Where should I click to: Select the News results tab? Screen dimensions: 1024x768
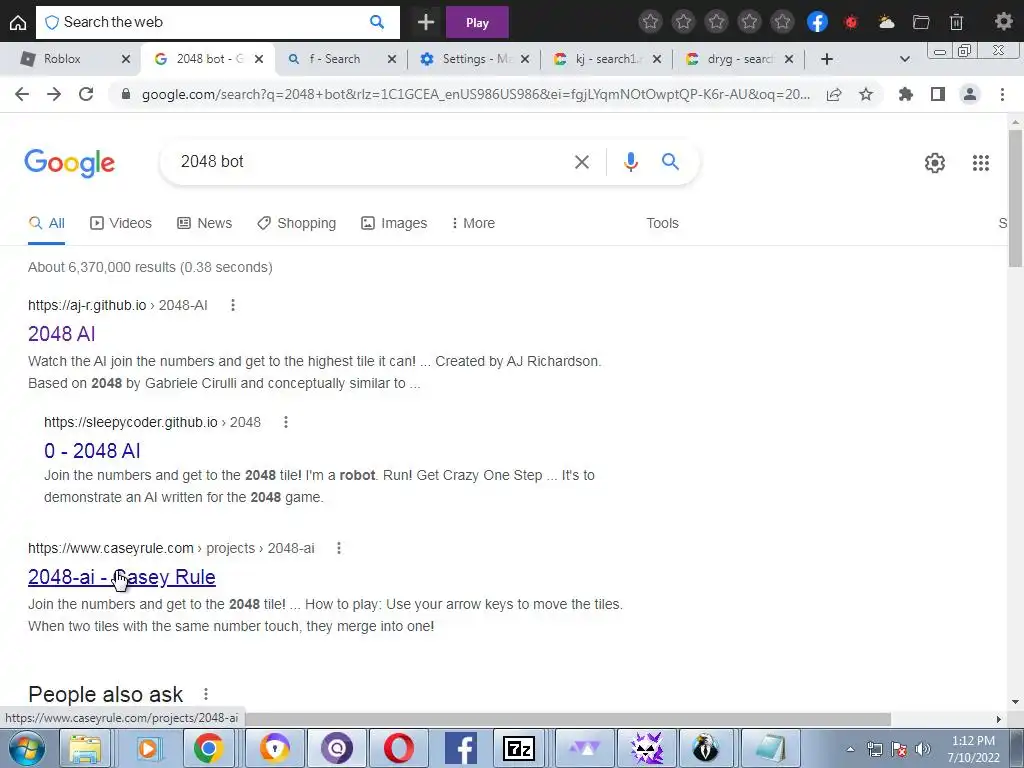[x=204, y=223]
